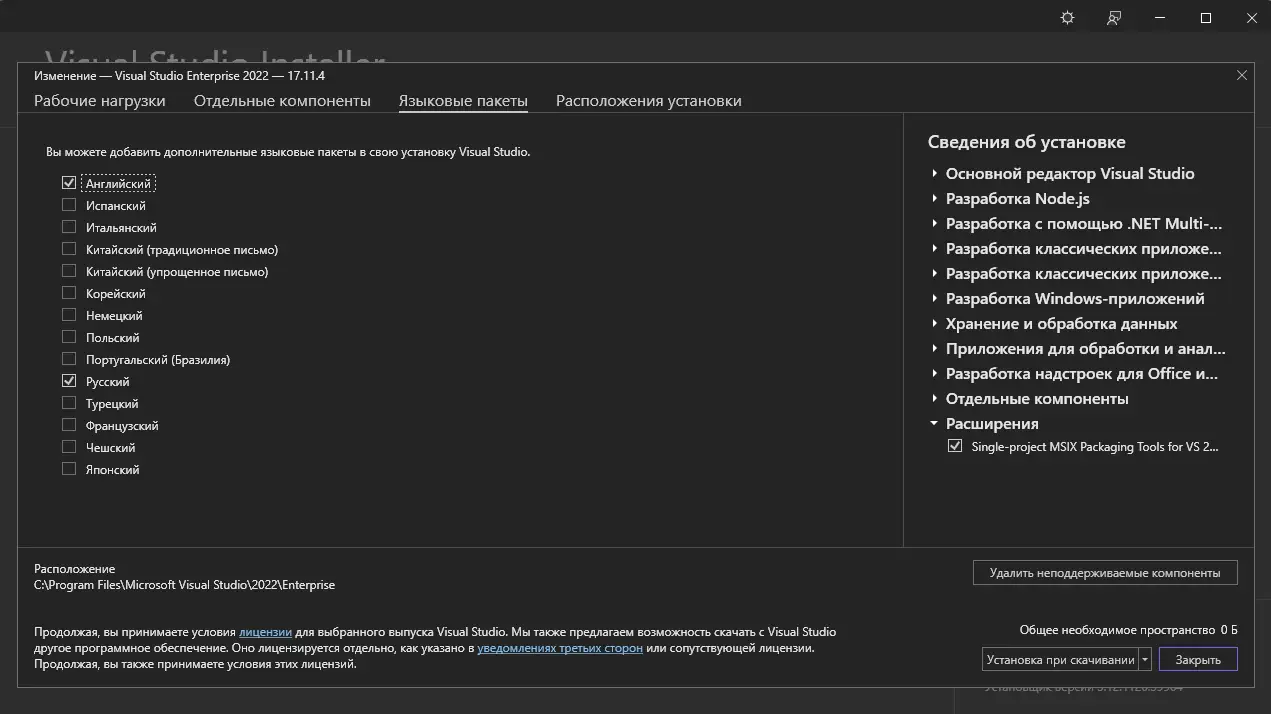
Task: Open the install mode dropdown arrow
Action: pos(1145,660)
